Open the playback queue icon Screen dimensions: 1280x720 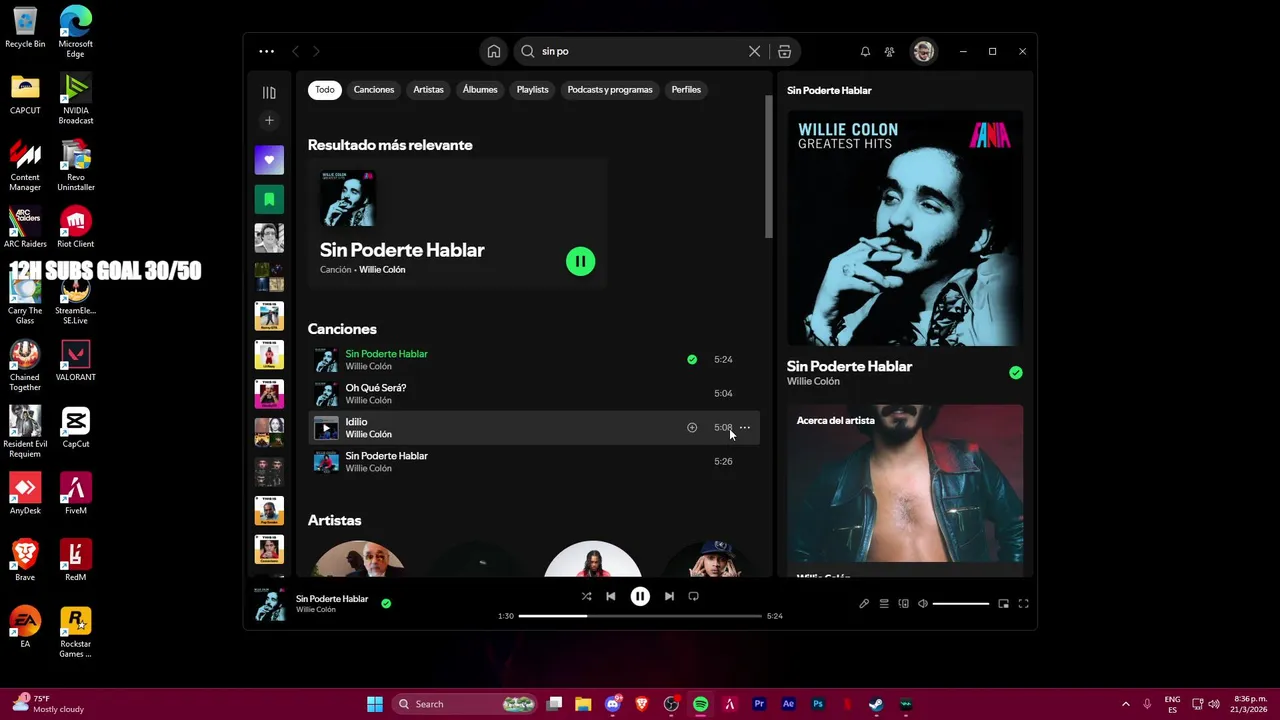click(884, 604)
